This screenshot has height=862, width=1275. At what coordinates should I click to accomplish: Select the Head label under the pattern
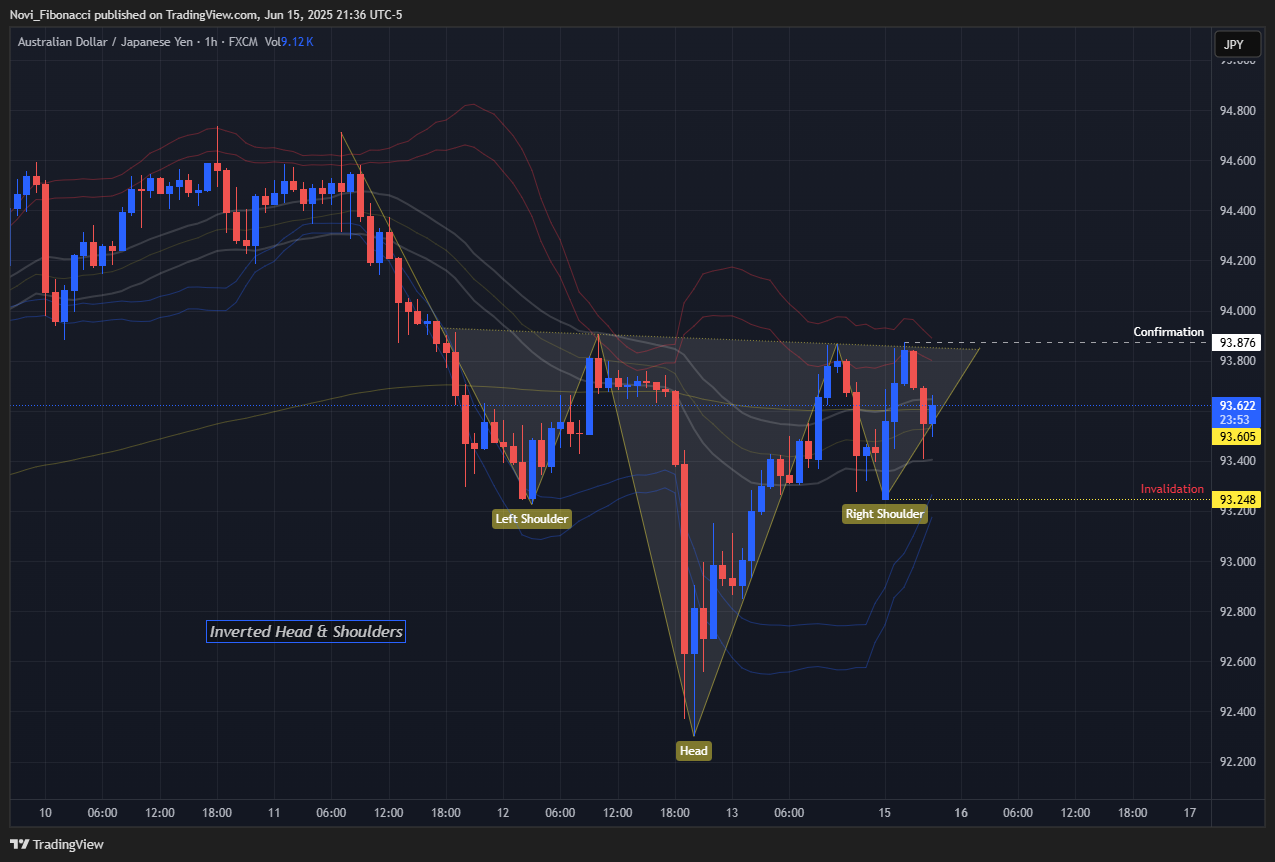click(694, 751)
